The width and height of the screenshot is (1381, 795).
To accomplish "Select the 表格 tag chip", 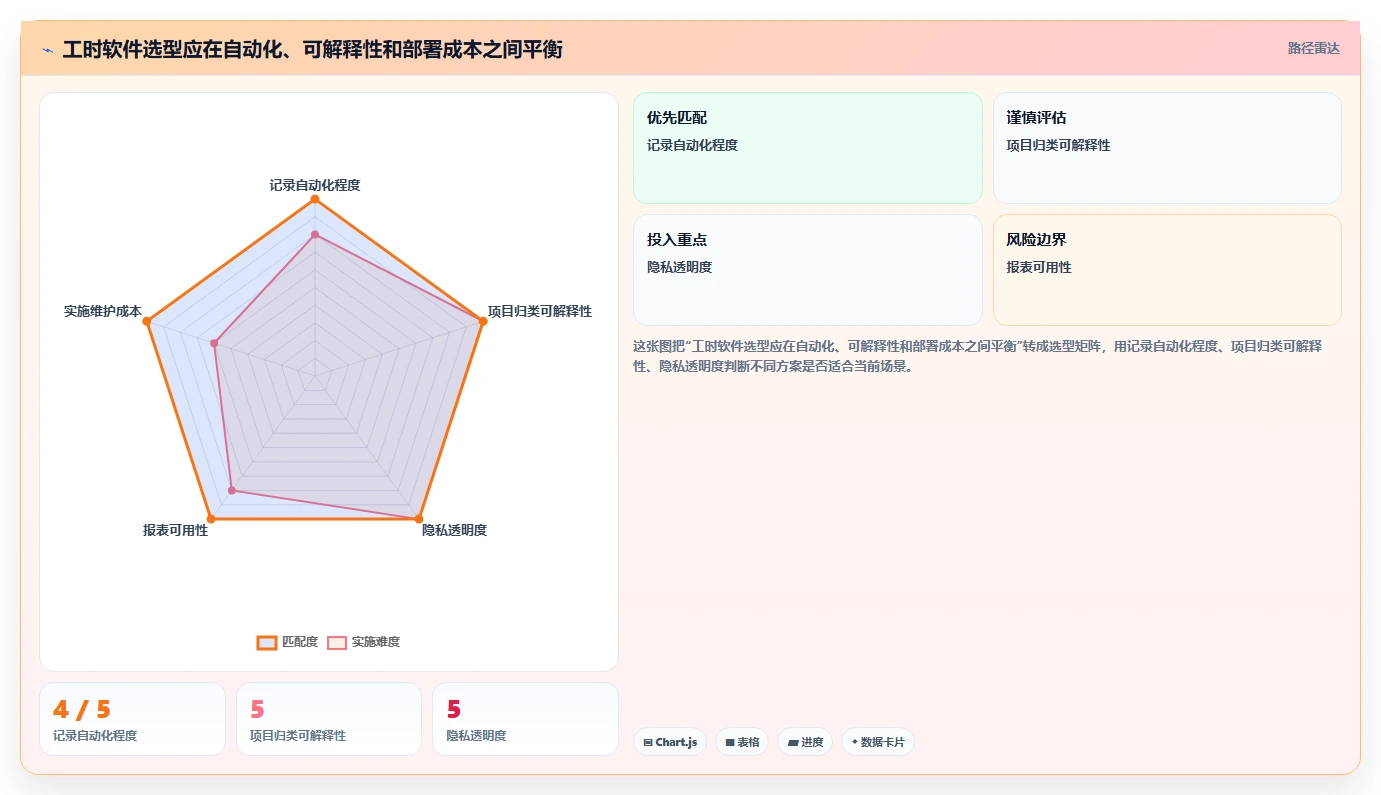I will 742,742.
